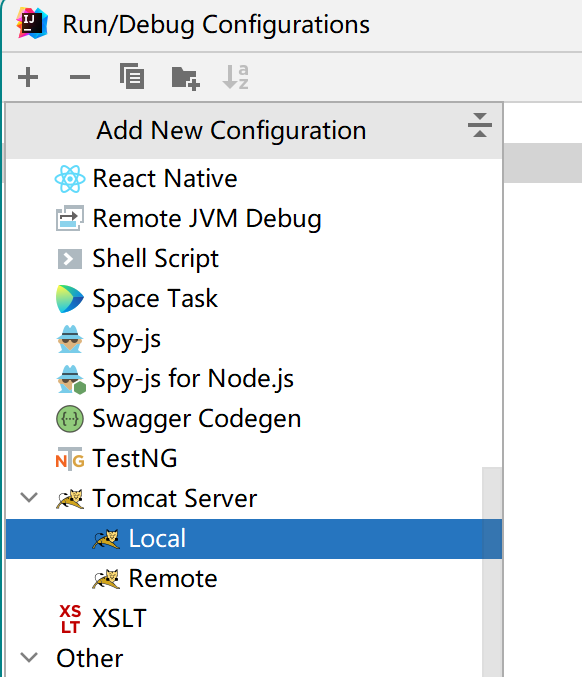The width and height of the screenshot is (582, 677).
Task: Select Shell Script configuration
Action: coord(254,259)
